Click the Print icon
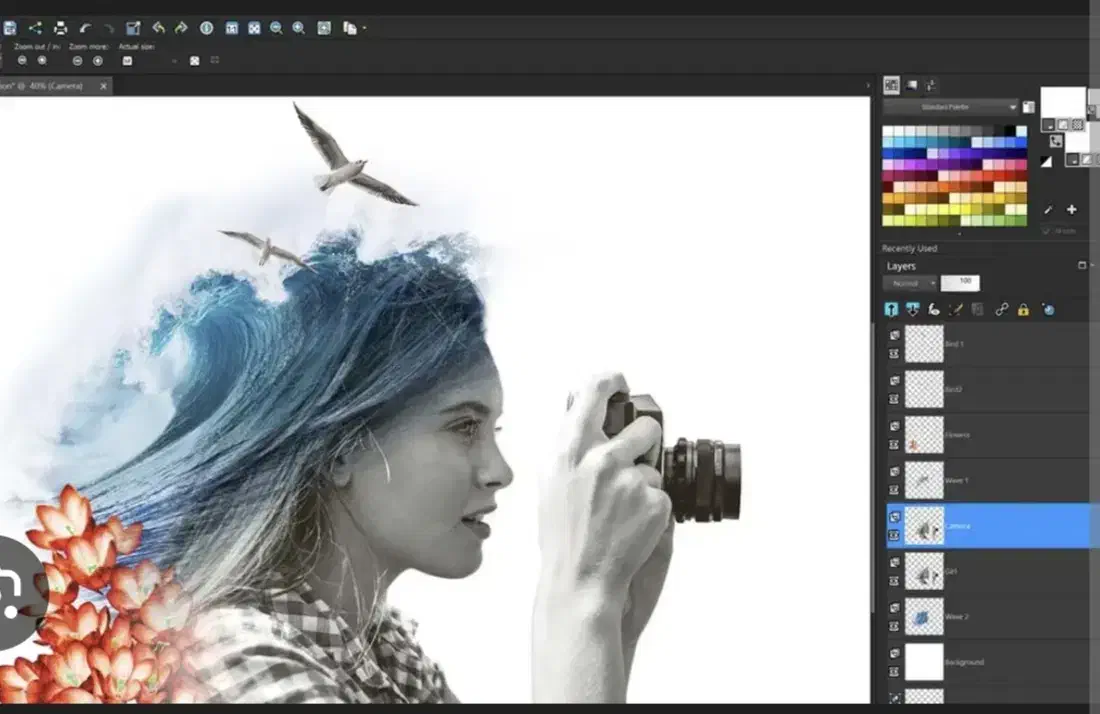Screen dimensions: 1100x714 pos(60,28)
